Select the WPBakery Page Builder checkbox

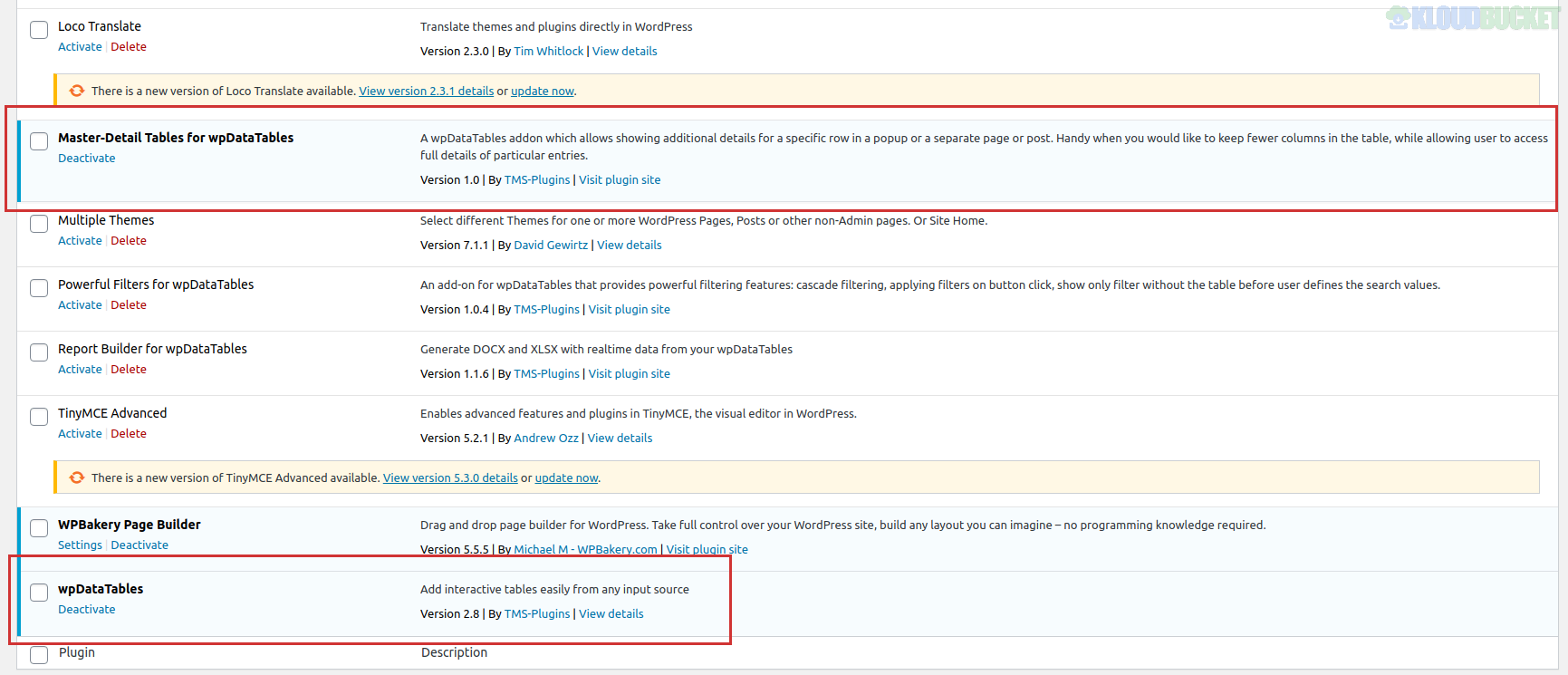[x=39, y=528]
